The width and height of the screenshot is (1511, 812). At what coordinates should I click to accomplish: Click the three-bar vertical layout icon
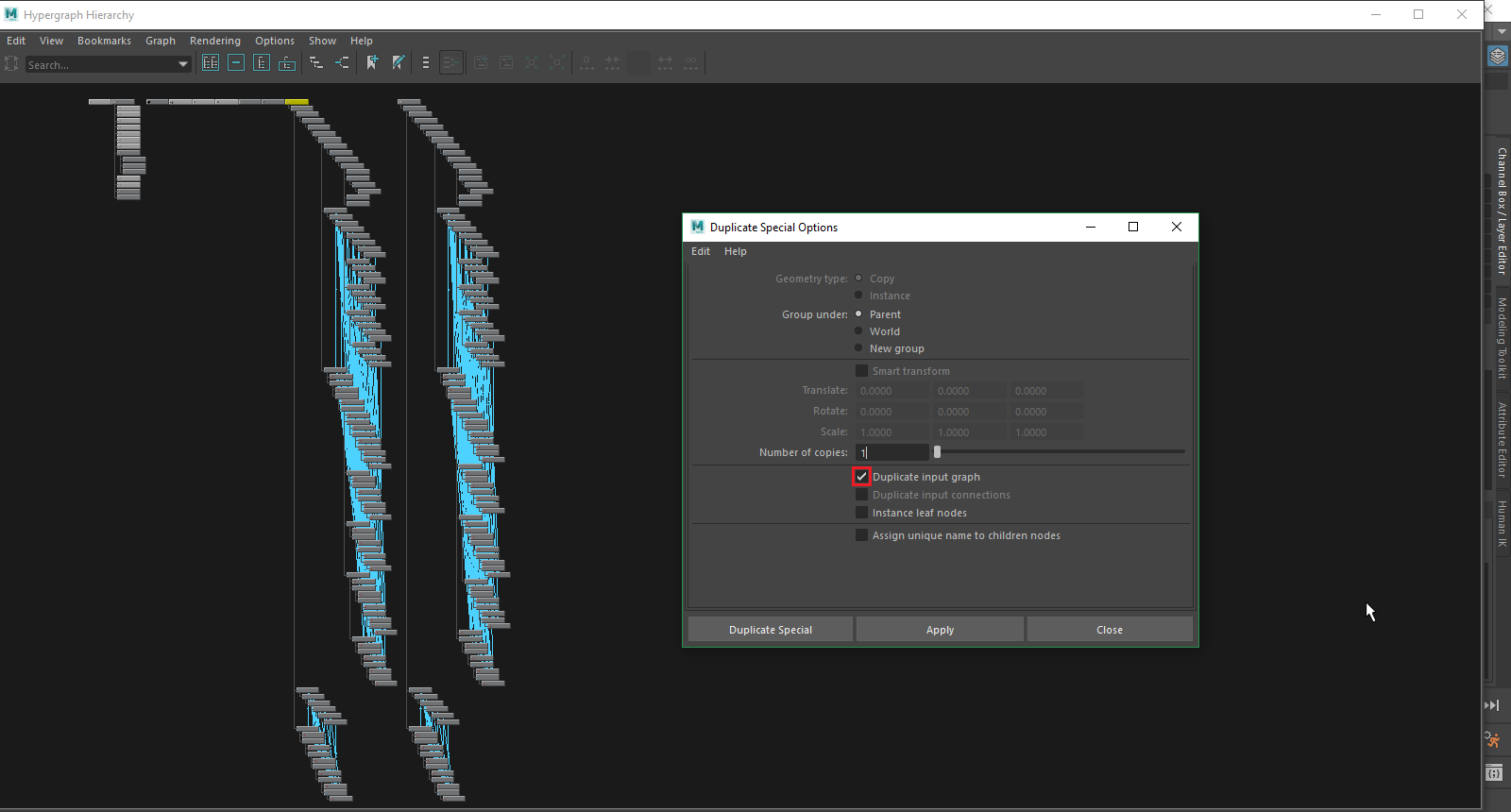coord(426,63)
